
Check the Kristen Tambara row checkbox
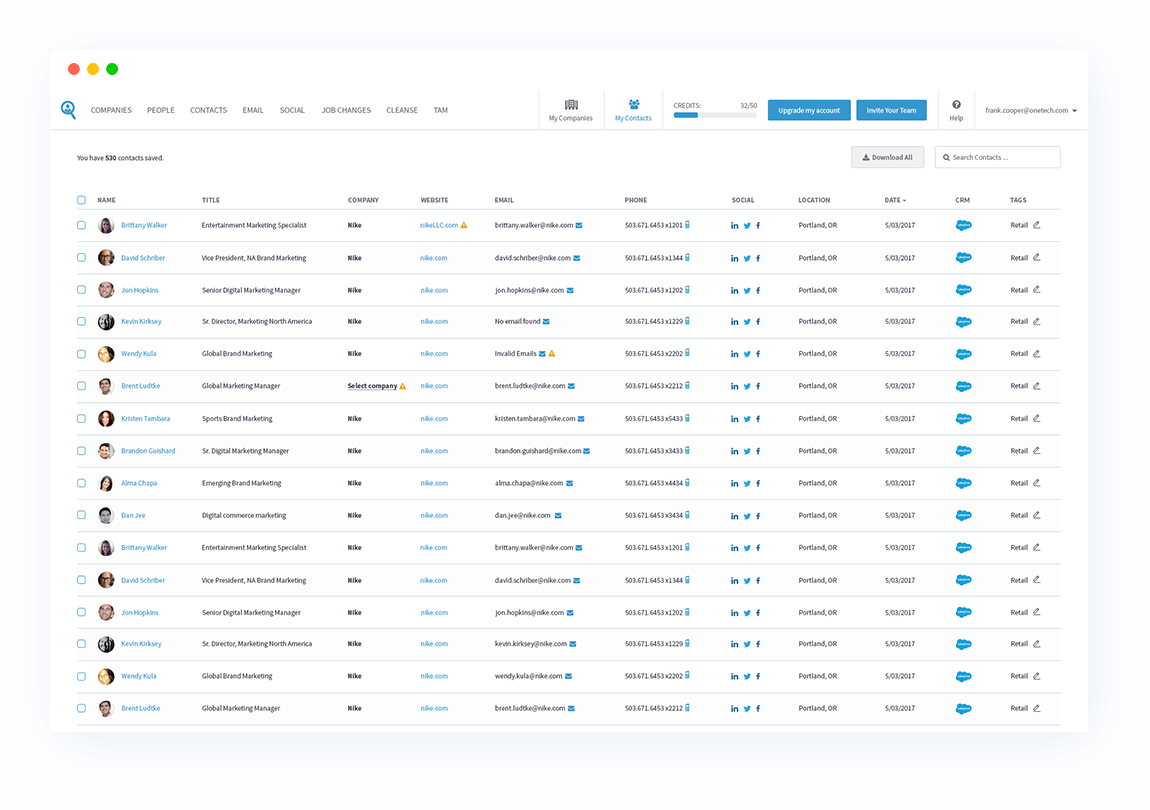[x=81, y=419]
